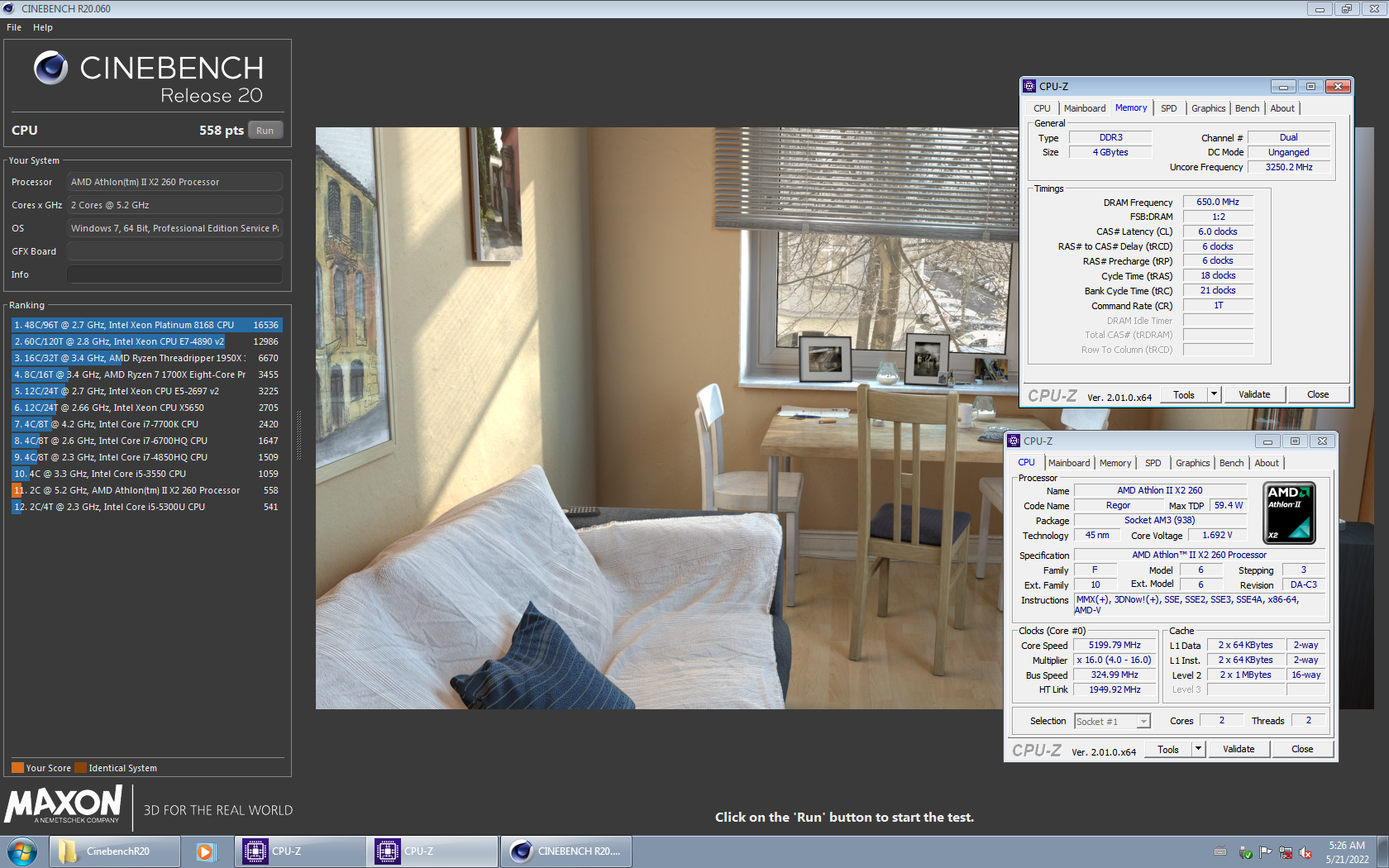Open the File menu
Image resolution: width=1389 pixels, height=868 pixels.
click(x=14, y=27)
